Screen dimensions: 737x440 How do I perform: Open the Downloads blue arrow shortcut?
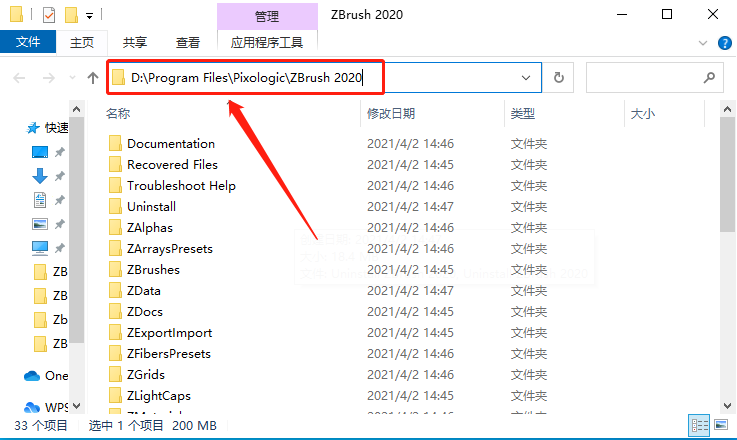[x=39, y=176]
